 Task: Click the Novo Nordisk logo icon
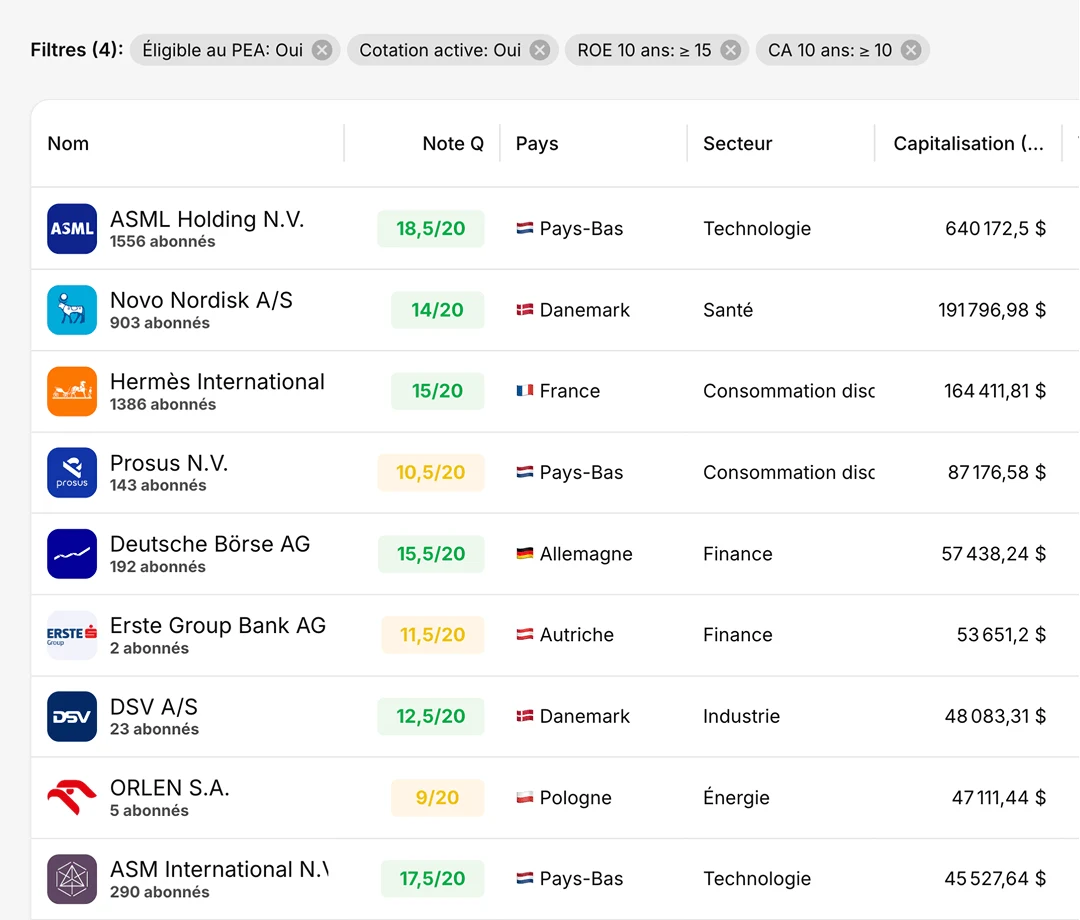pos(72,310)
